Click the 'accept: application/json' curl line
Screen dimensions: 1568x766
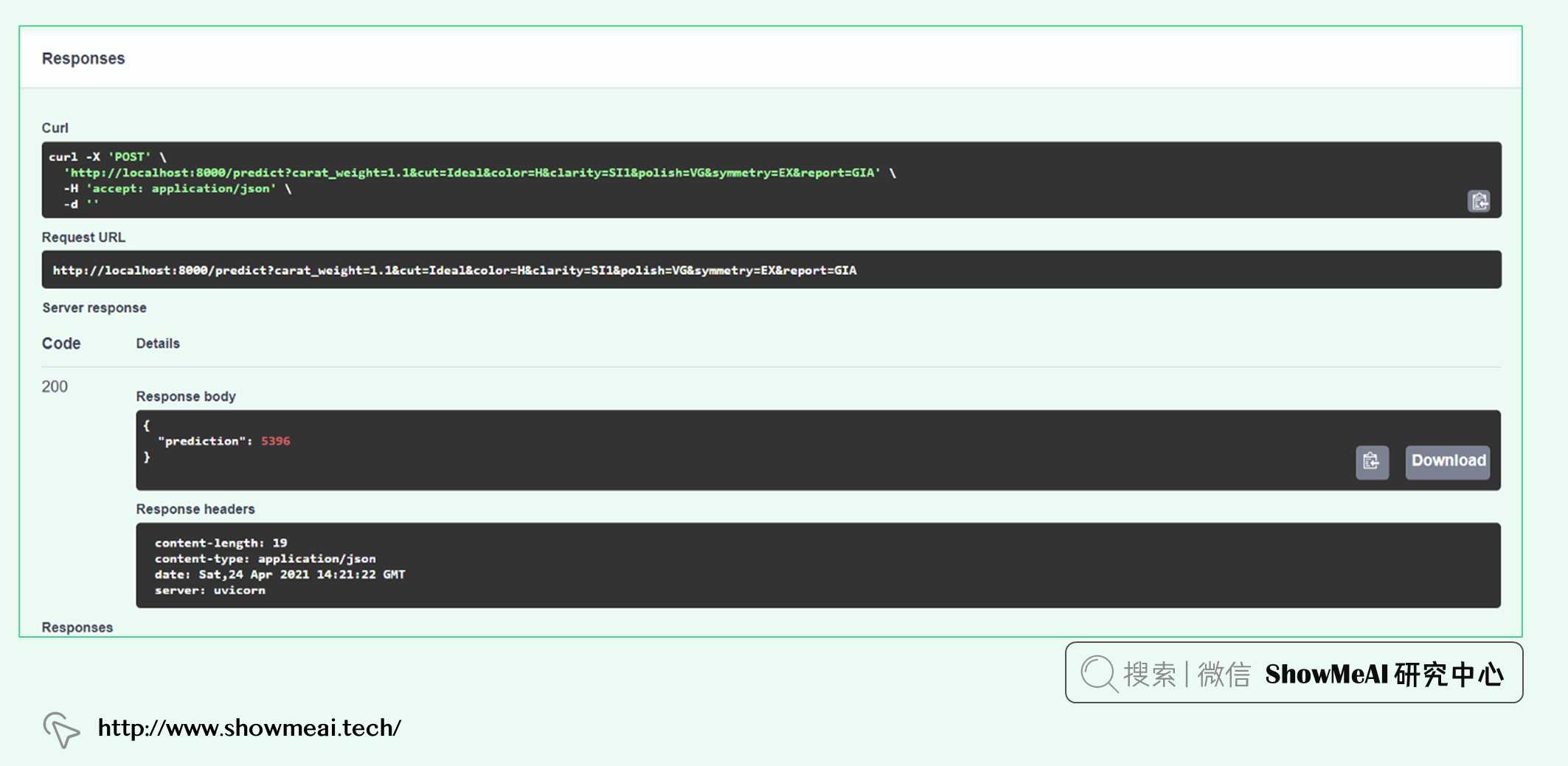pos(178,189)
